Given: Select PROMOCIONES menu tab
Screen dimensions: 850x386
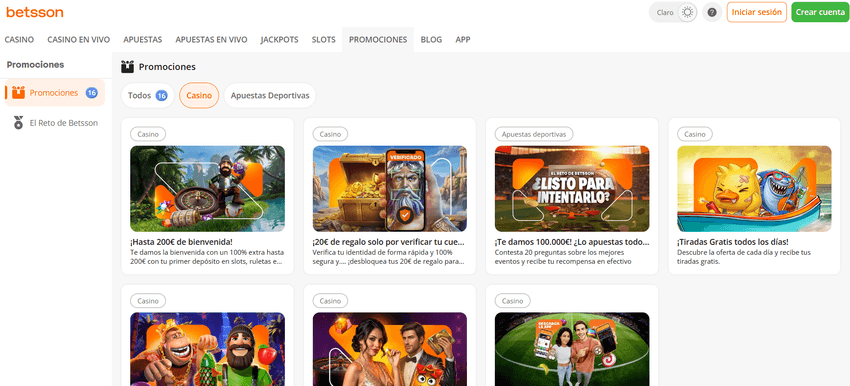Looking at the screenshot, I should pos(378,40).
